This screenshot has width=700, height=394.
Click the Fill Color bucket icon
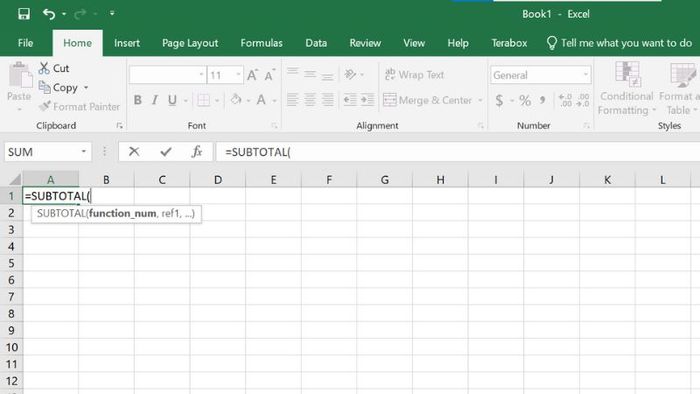click(x=236, y=100)
